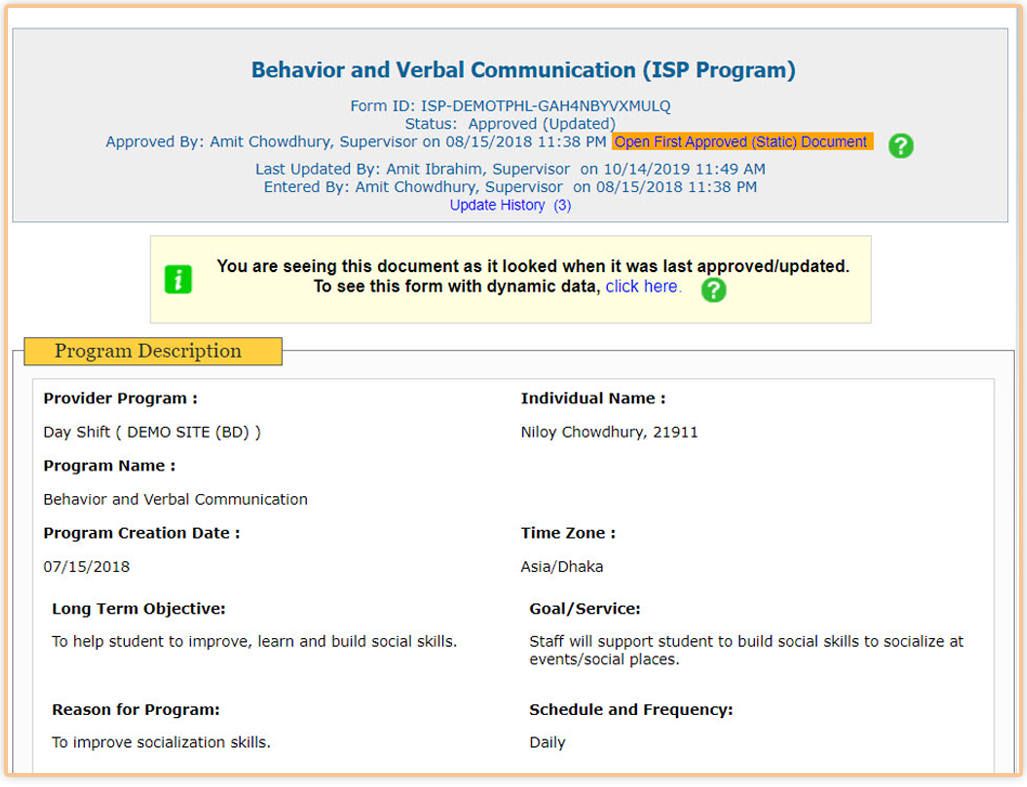Click the 'Goal/Service:' heading
Viewport: 1027px width, 787px height.
coord(585,609)
